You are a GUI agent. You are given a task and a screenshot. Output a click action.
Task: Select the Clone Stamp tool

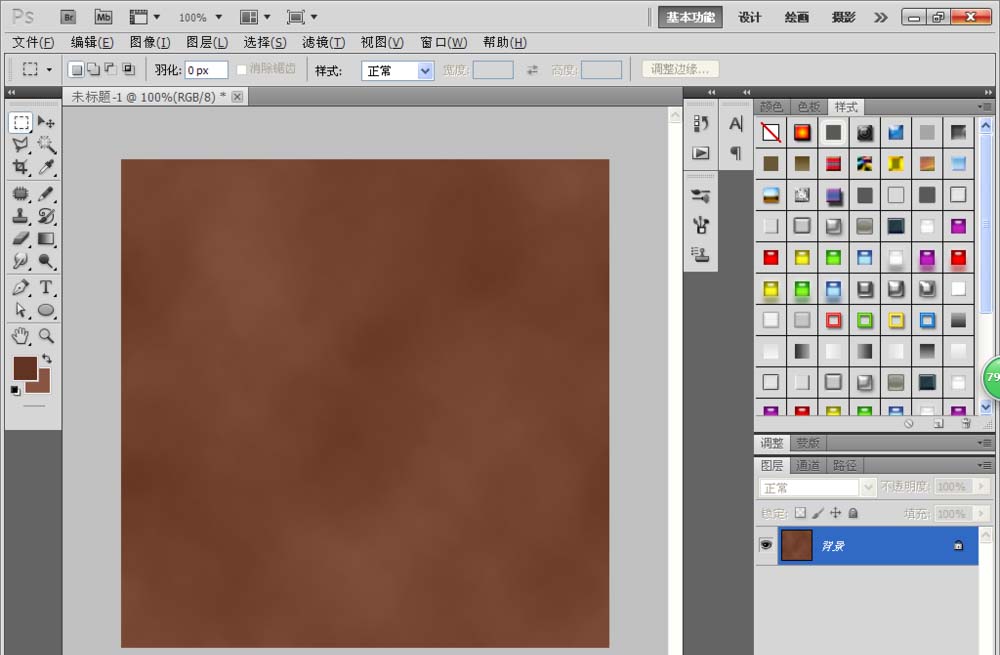[20, 216]
